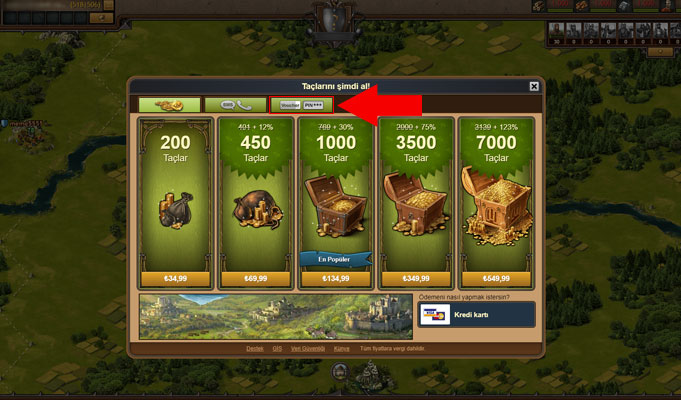The width and height of the screenshot is (681, 400).
Task: Open the gold coins payment tab
Action: [x=170, y=105]
